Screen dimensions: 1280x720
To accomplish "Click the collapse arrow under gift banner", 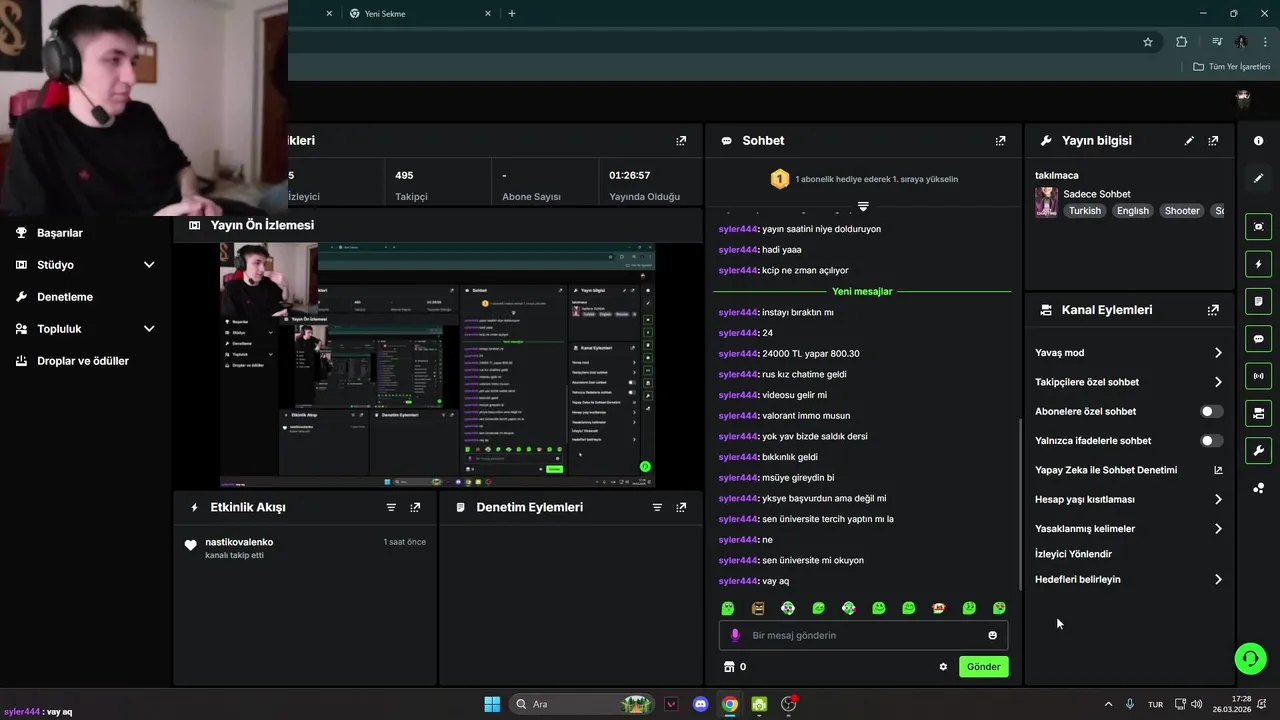I will coord(863,206).
